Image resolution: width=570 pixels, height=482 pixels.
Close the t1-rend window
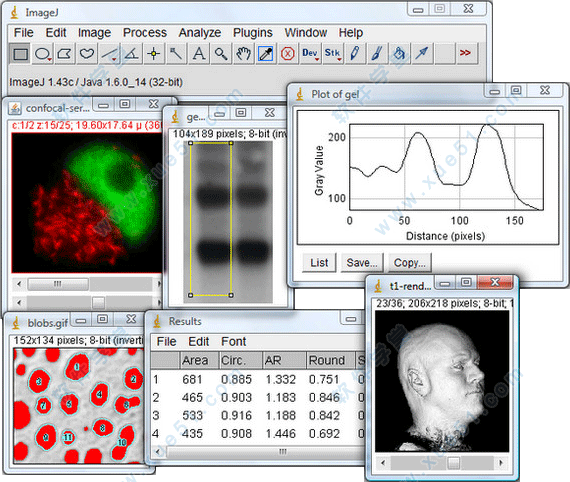(495, 282)
